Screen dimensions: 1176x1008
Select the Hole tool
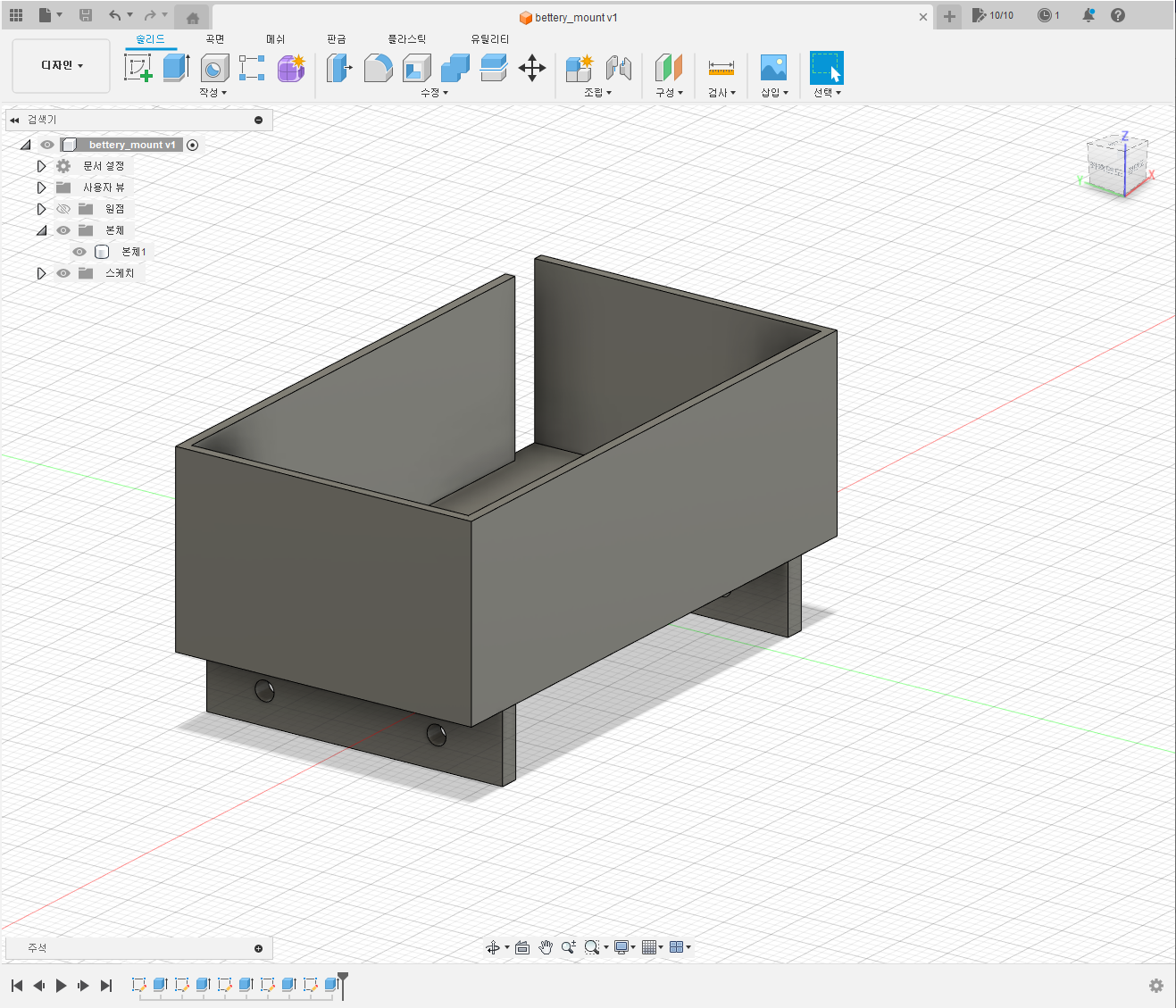[x=214, y=68]
